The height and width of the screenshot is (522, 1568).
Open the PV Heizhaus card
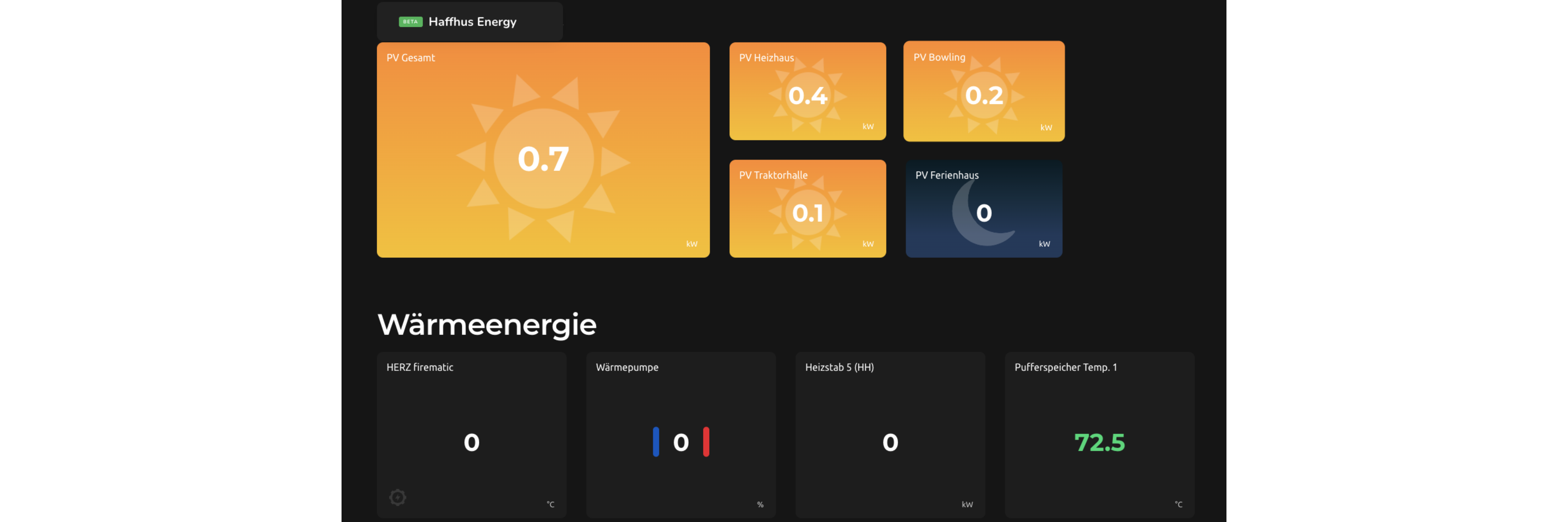point(808,91)
